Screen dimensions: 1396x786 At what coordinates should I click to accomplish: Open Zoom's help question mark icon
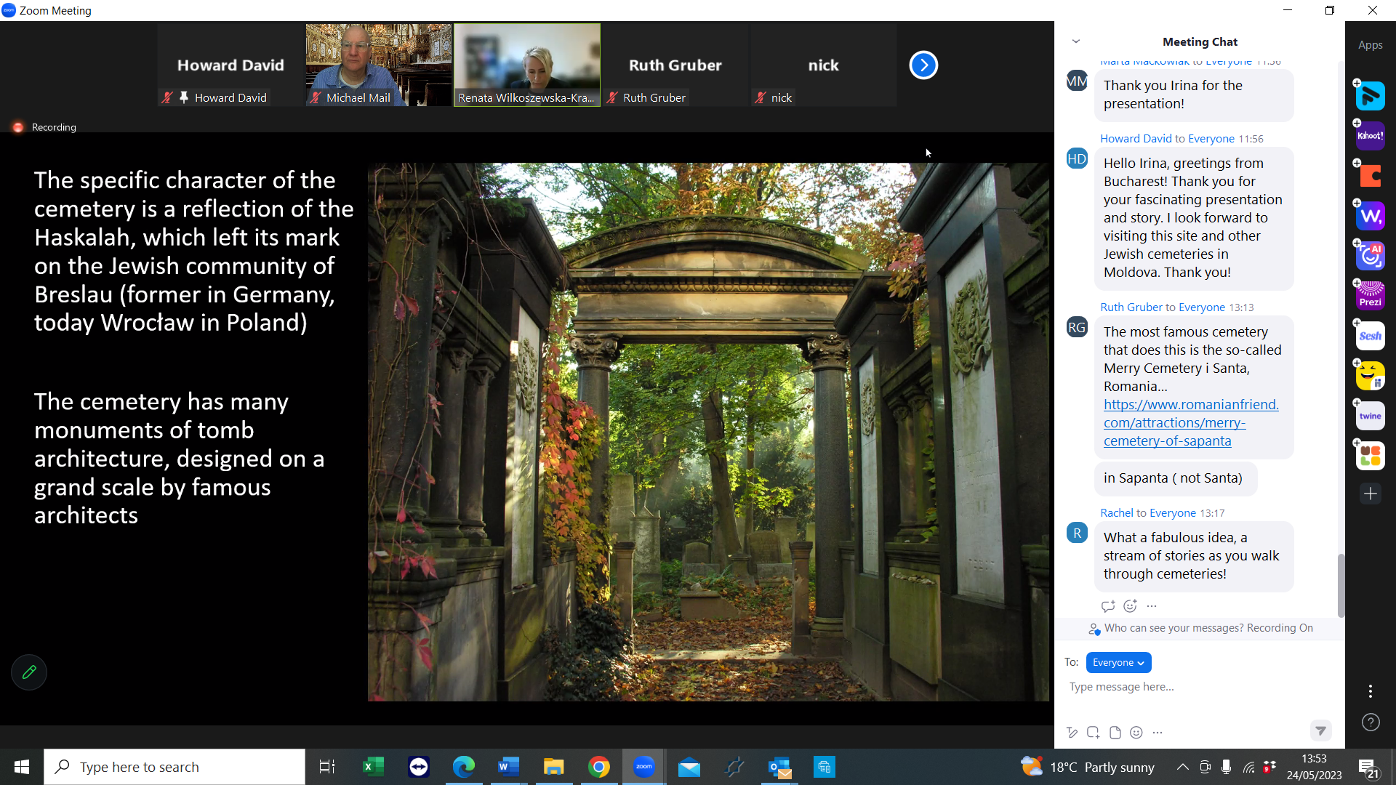[x=1370, y=721]
